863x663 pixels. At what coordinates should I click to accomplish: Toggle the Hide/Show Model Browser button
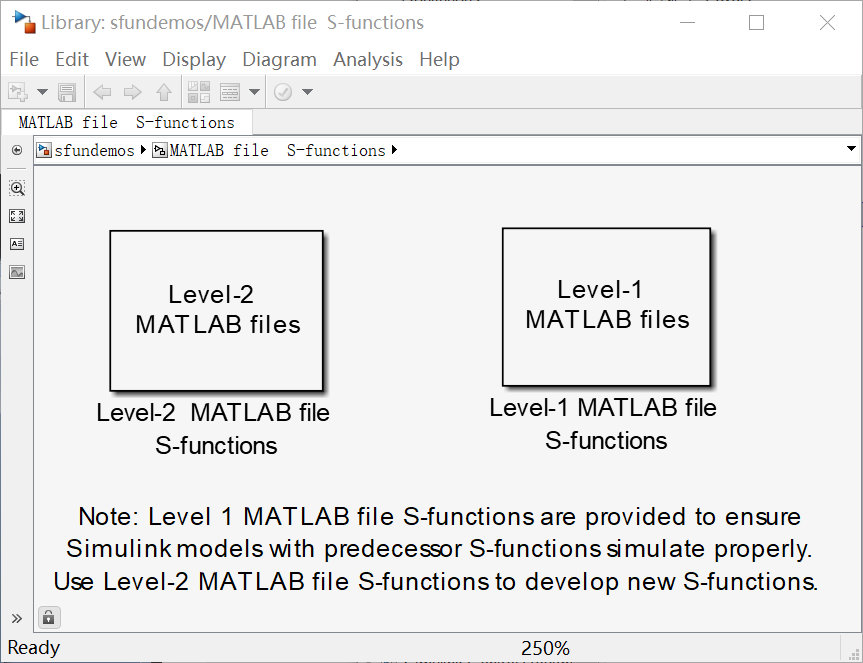[x=17, y=150]
